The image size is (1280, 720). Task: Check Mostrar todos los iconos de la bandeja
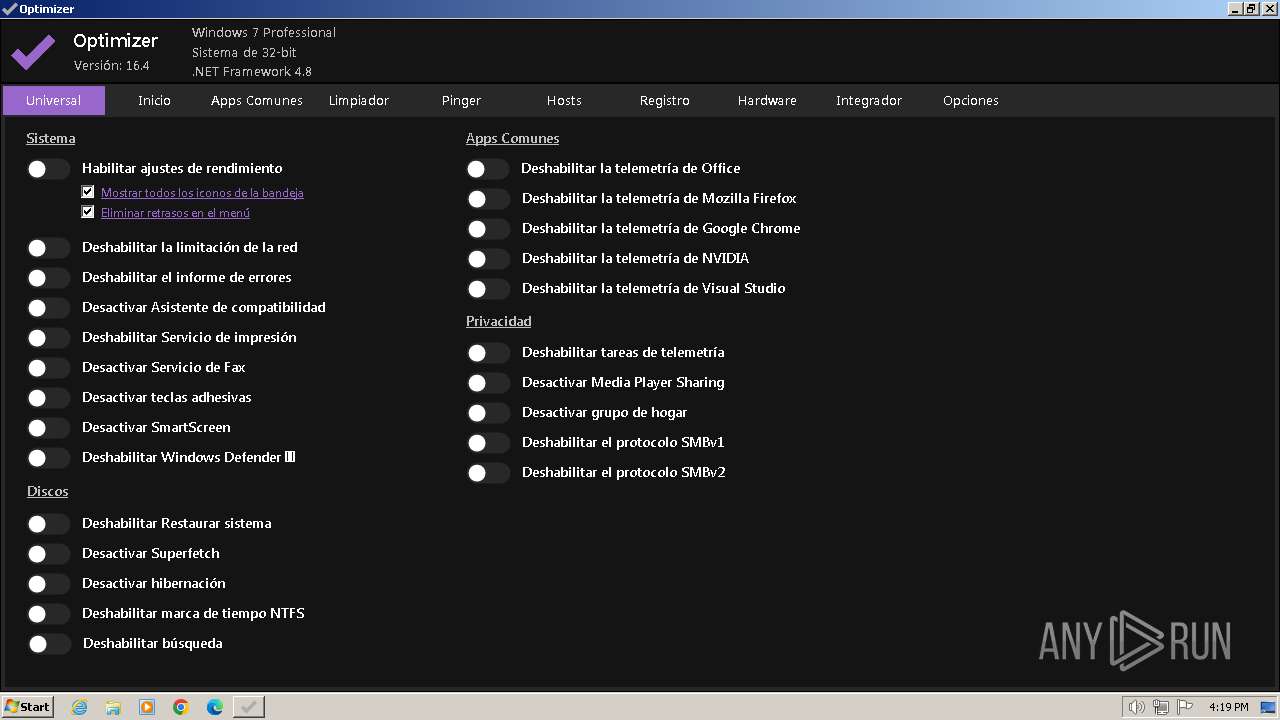click(x=88, y=193)
